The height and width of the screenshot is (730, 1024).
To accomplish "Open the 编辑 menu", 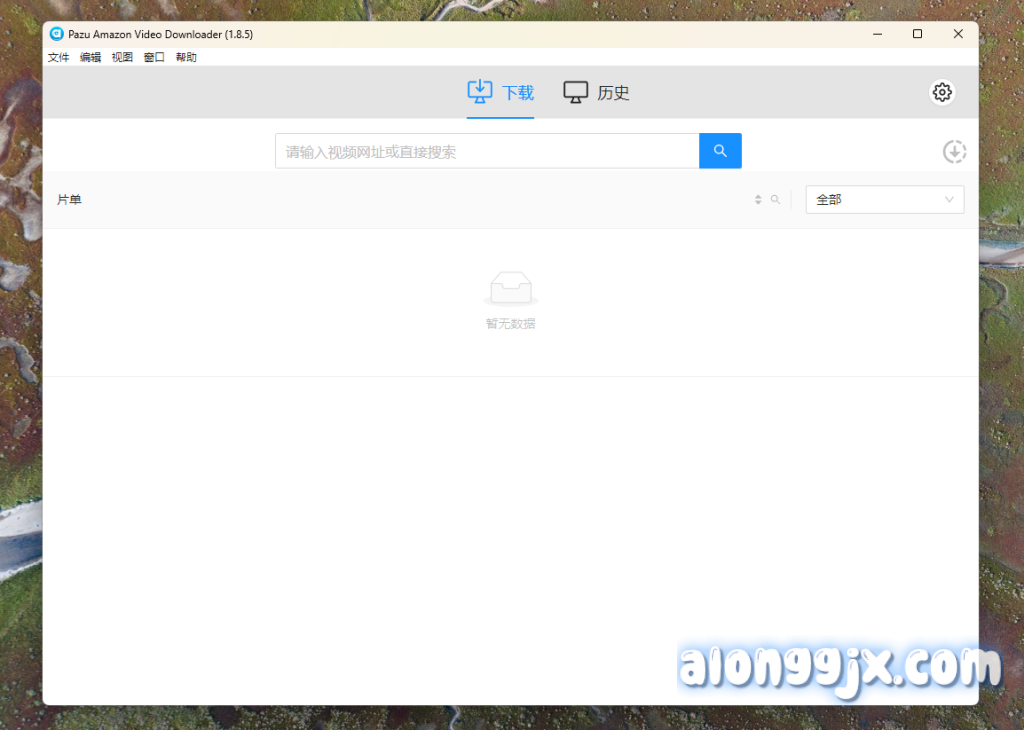I will pos(91,57).
